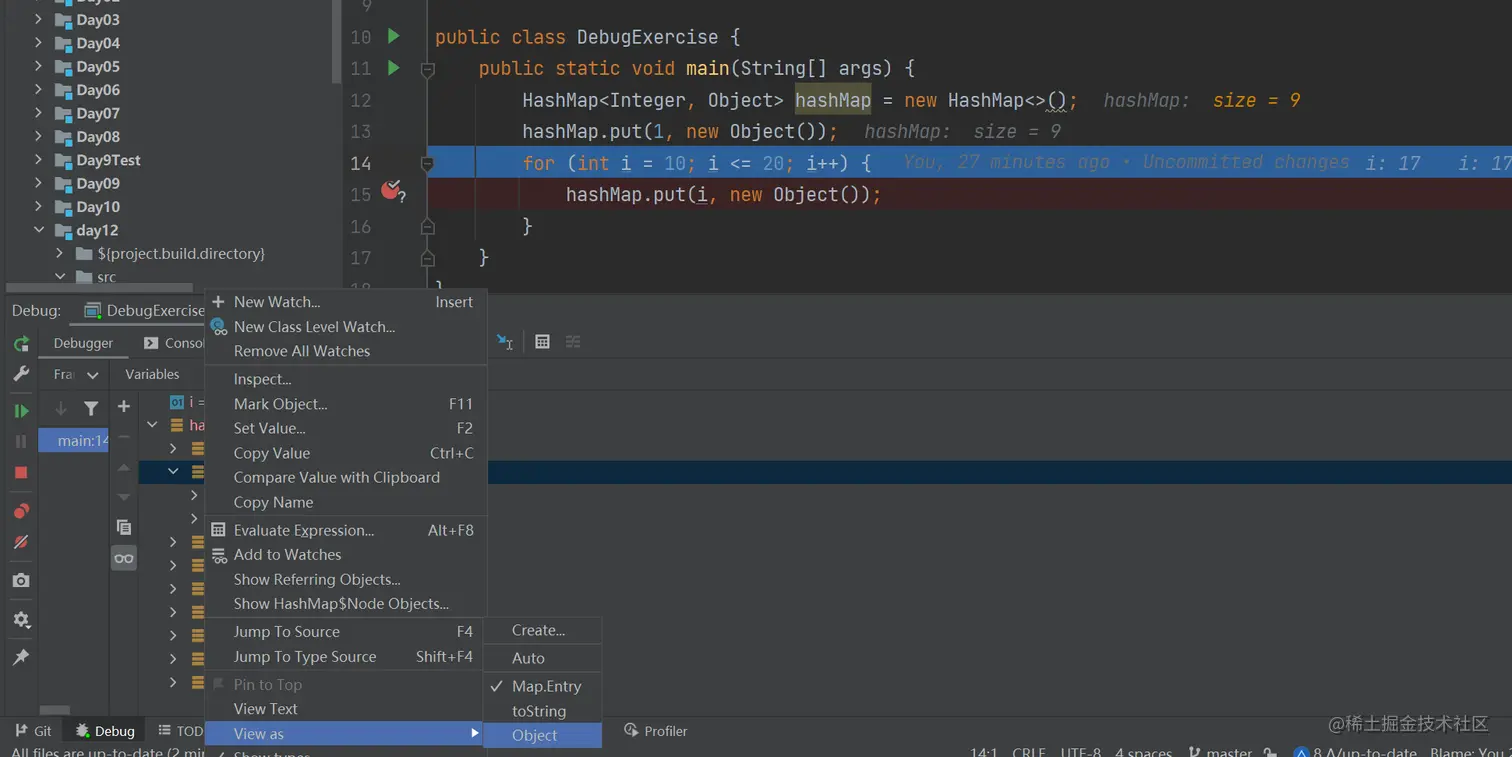Choose Inspect... from context menu
The height and width of the screenshot is (757, 1512).
click(x=346, y=379)
